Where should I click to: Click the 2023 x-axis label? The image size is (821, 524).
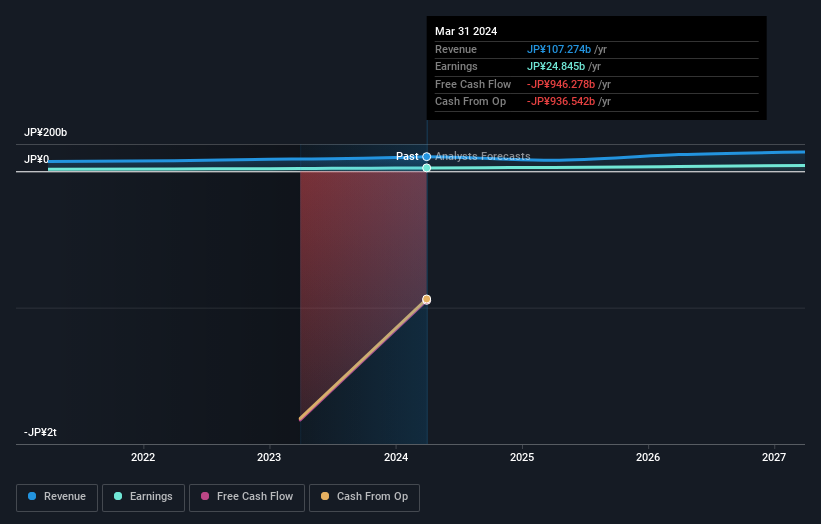point(269,457)
